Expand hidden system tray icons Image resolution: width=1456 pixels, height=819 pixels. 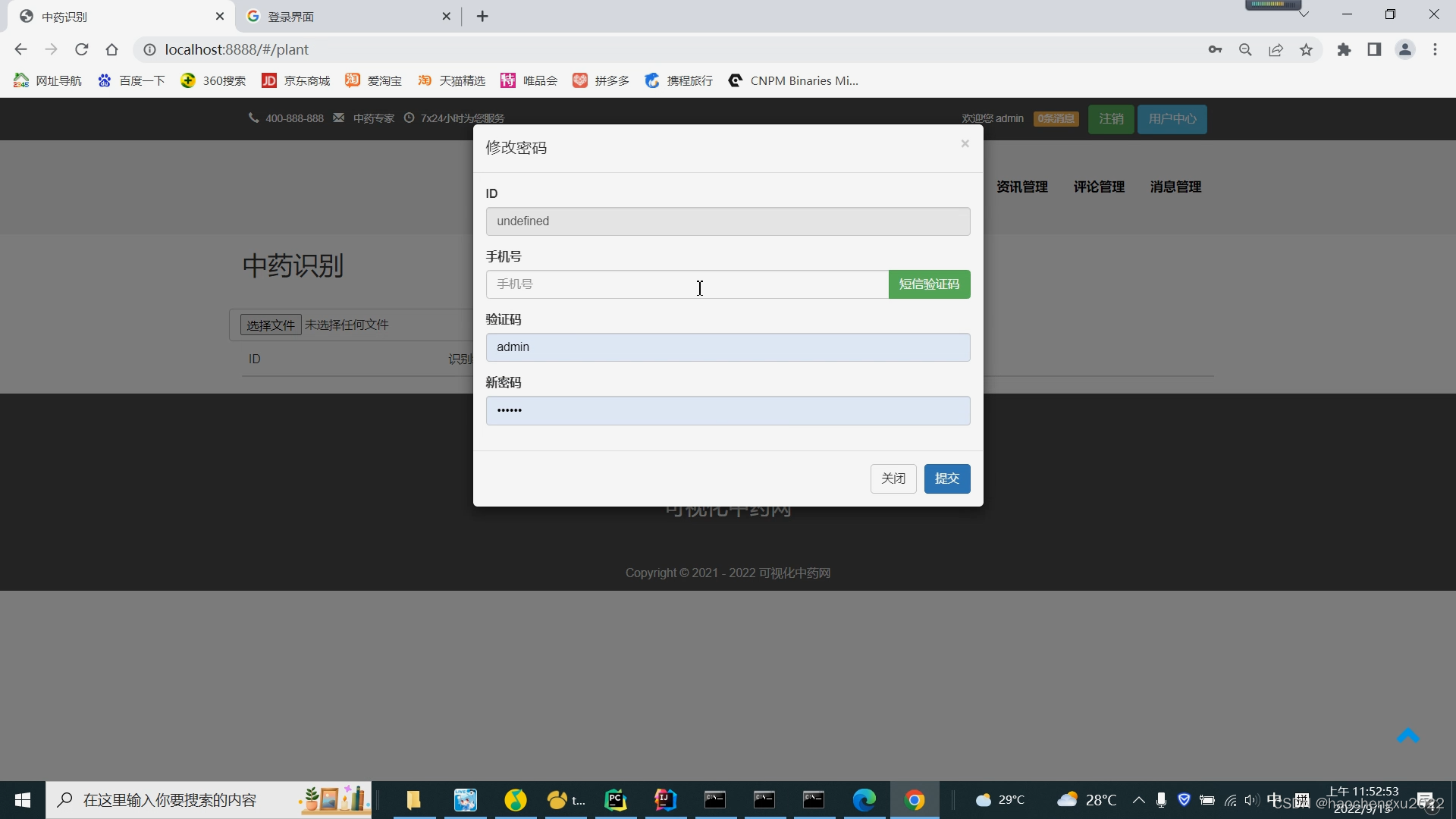coord(1138,800)
